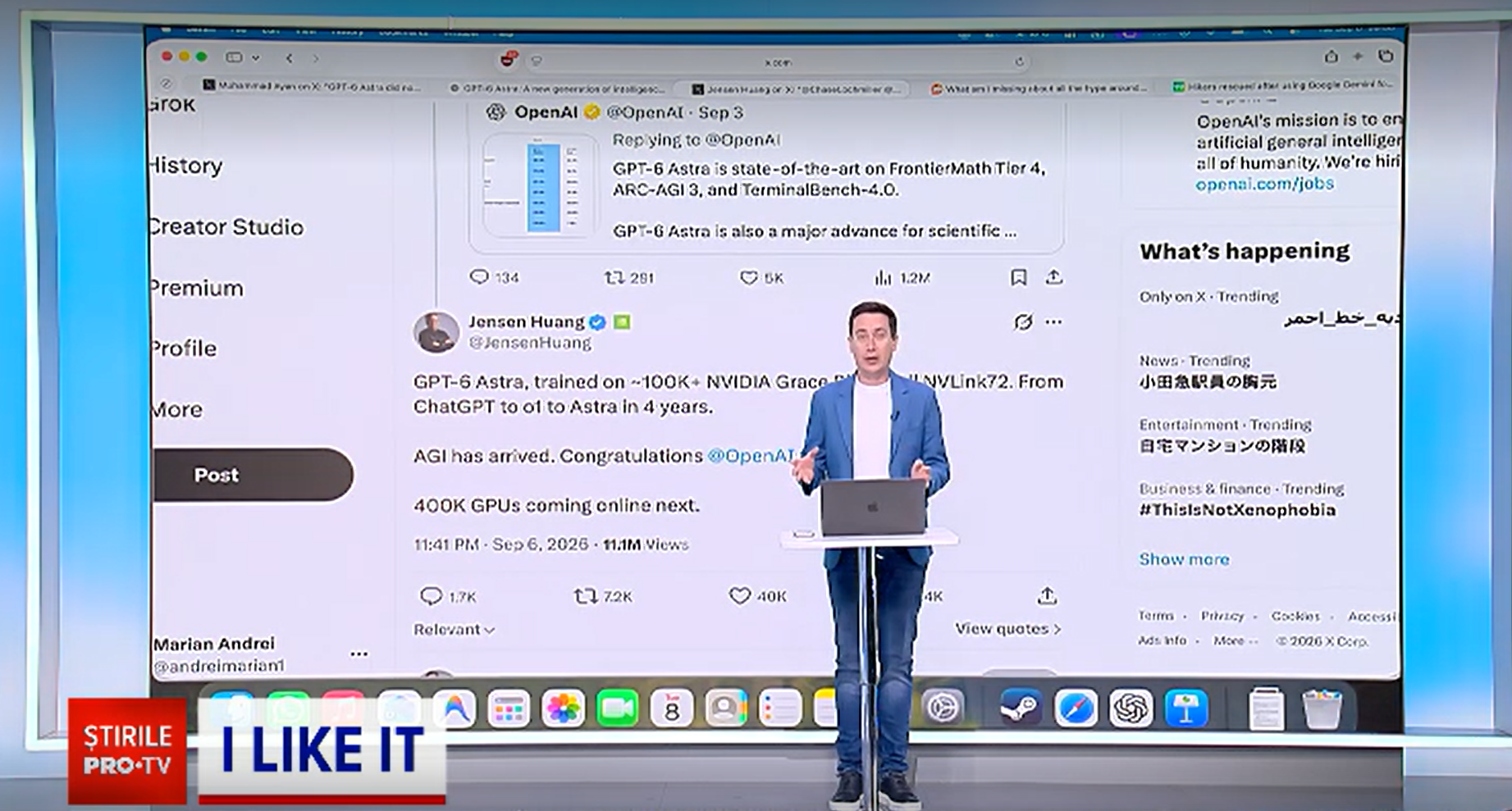Image resolution: width=1512 pixels, height=811 pixels.
Task: Go back in Safari
Action: point(289,58)
